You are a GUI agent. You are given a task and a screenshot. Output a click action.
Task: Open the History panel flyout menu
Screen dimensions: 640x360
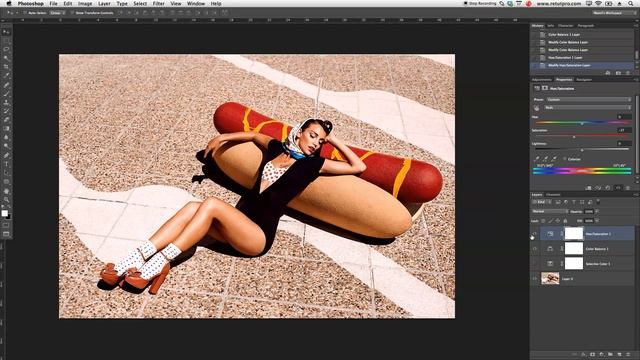pyautogui.click(x=636, y=26)
